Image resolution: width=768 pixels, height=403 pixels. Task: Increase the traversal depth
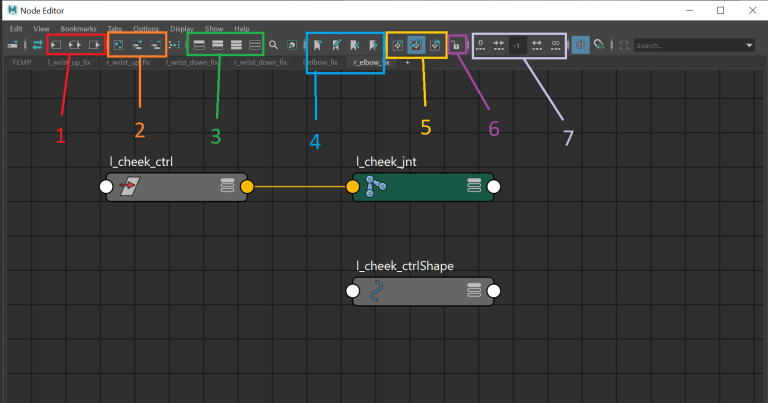[x=537, y=45]
